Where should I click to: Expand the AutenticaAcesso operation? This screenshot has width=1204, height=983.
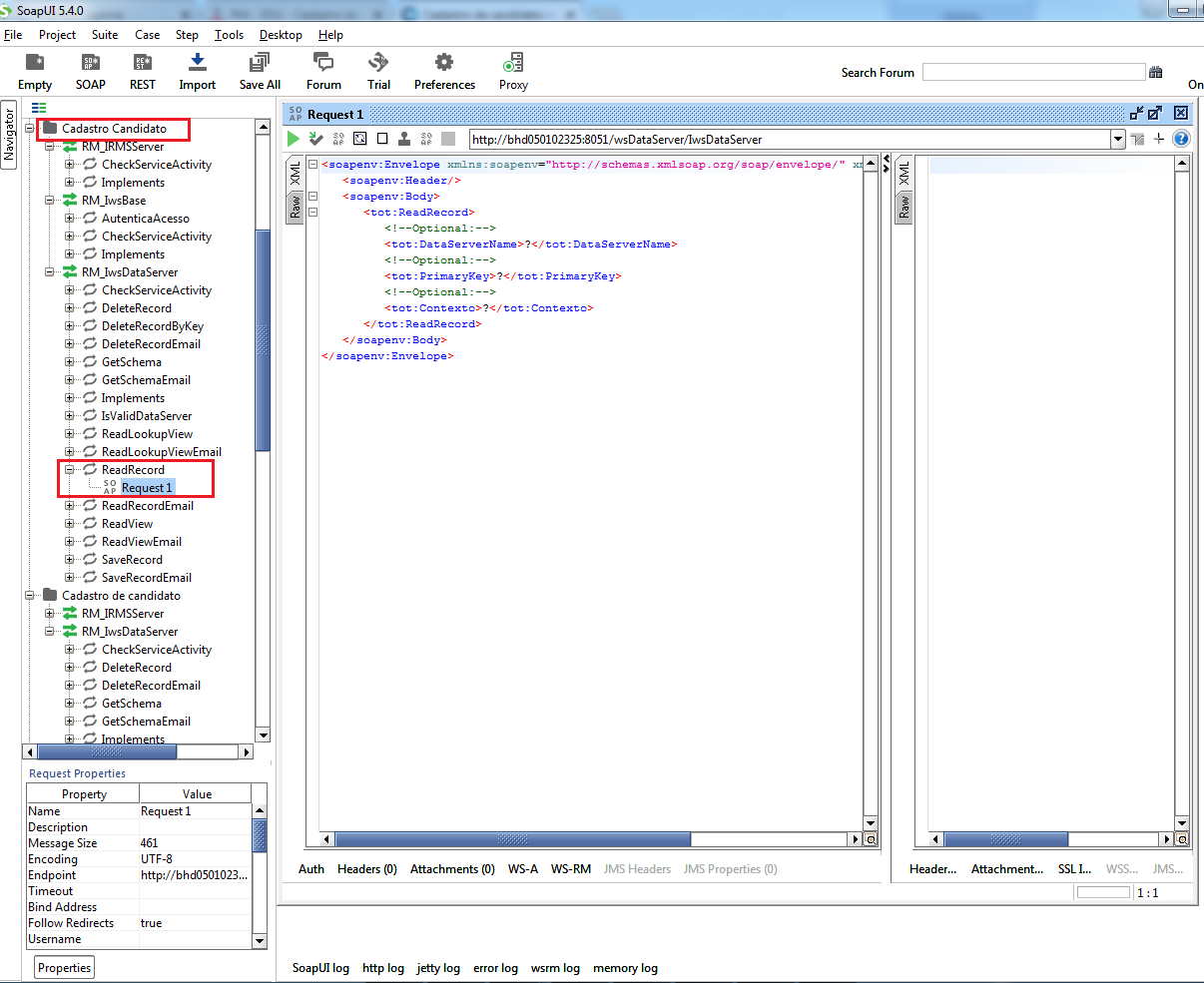tap(70, 219)
